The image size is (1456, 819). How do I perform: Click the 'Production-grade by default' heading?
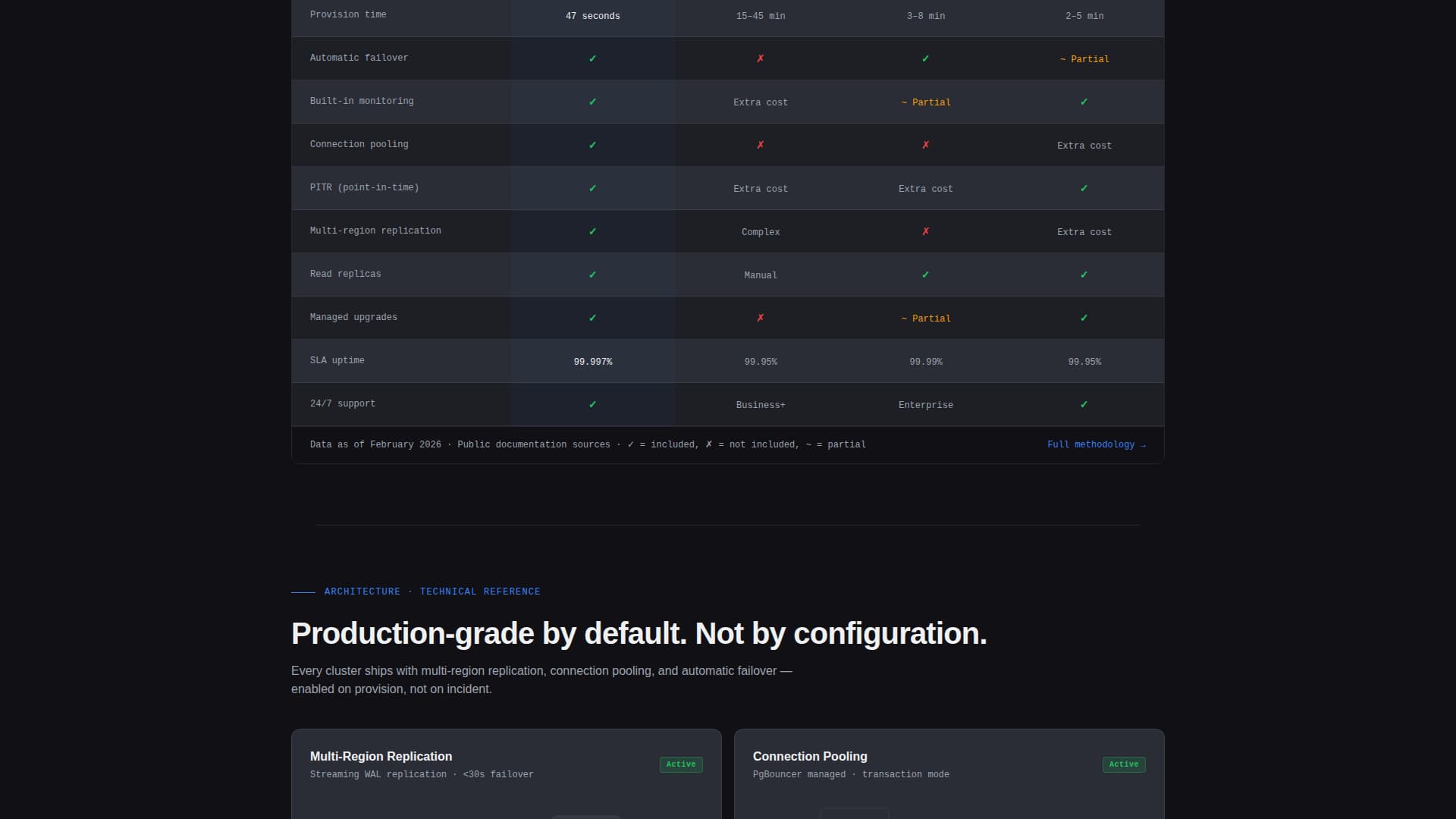coord(639,634)
